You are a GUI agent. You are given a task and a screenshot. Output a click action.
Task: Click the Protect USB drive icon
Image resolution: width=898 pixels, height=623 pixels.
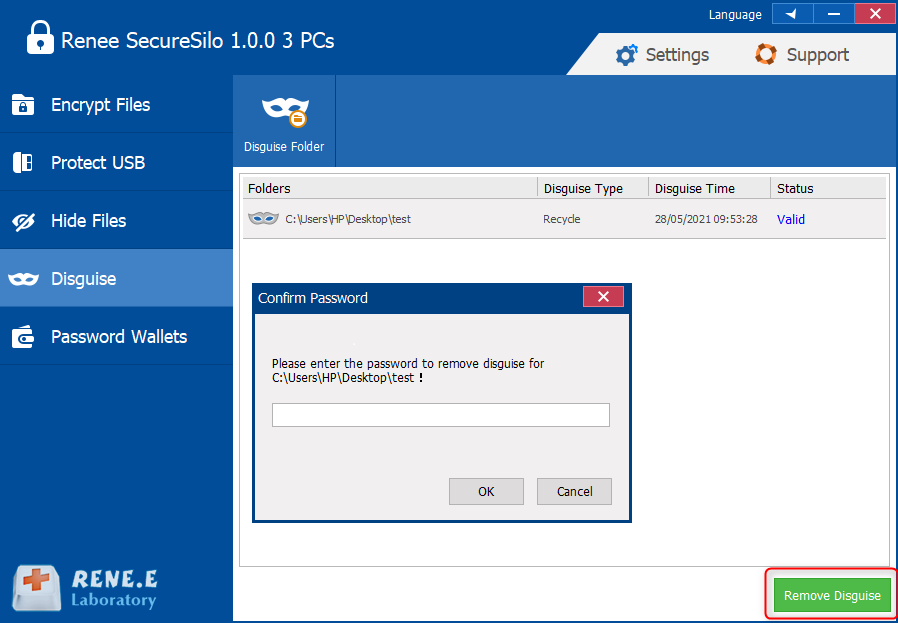pyautogui.click(x=23, y=162)
